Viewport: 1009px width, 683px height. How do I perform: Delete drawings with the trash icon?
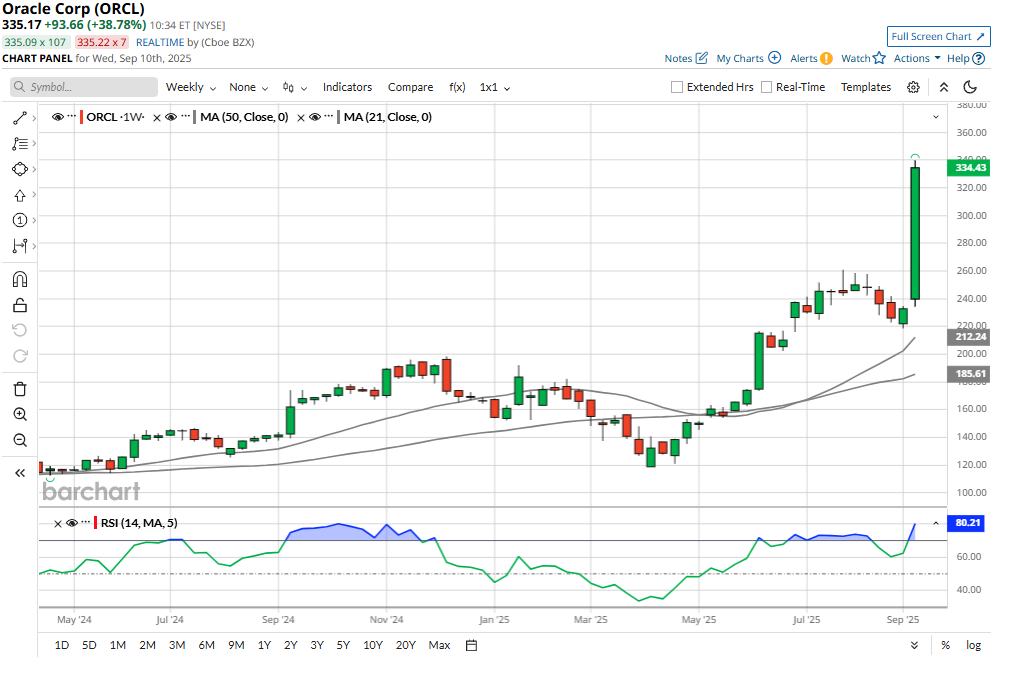pos(20,389)
